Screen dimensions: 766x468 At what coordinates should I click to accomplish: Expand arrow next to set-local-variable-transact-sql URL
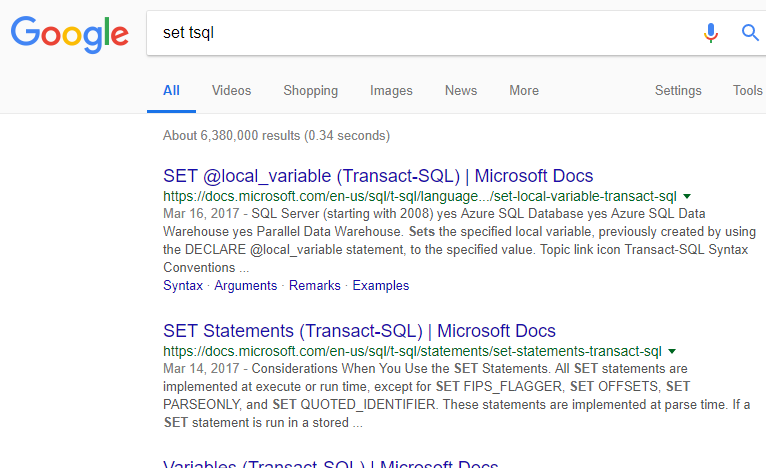687,196
